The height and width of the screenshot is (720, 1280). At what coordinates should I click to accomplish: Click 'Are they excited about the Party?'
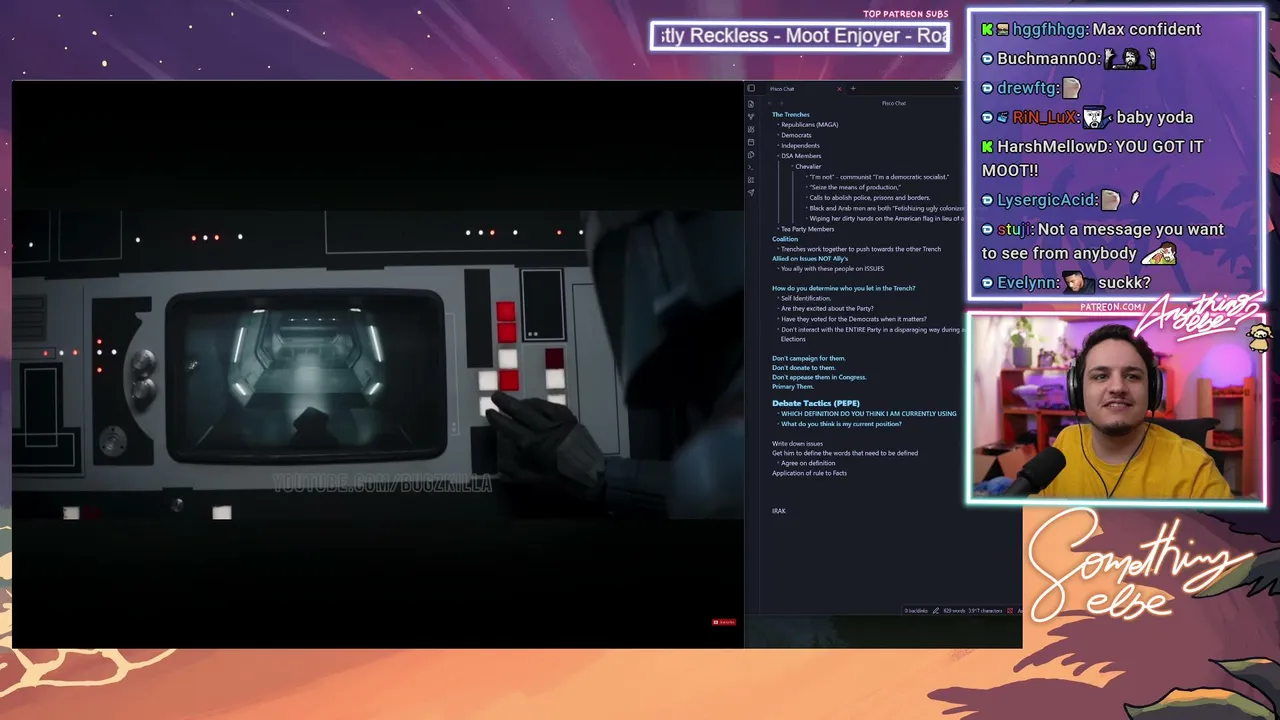[x=827, y=308]
